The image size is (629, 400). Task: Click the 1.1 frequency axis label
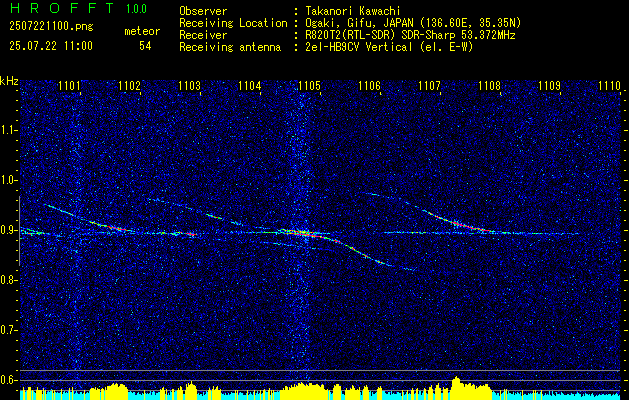coord(9,130)
